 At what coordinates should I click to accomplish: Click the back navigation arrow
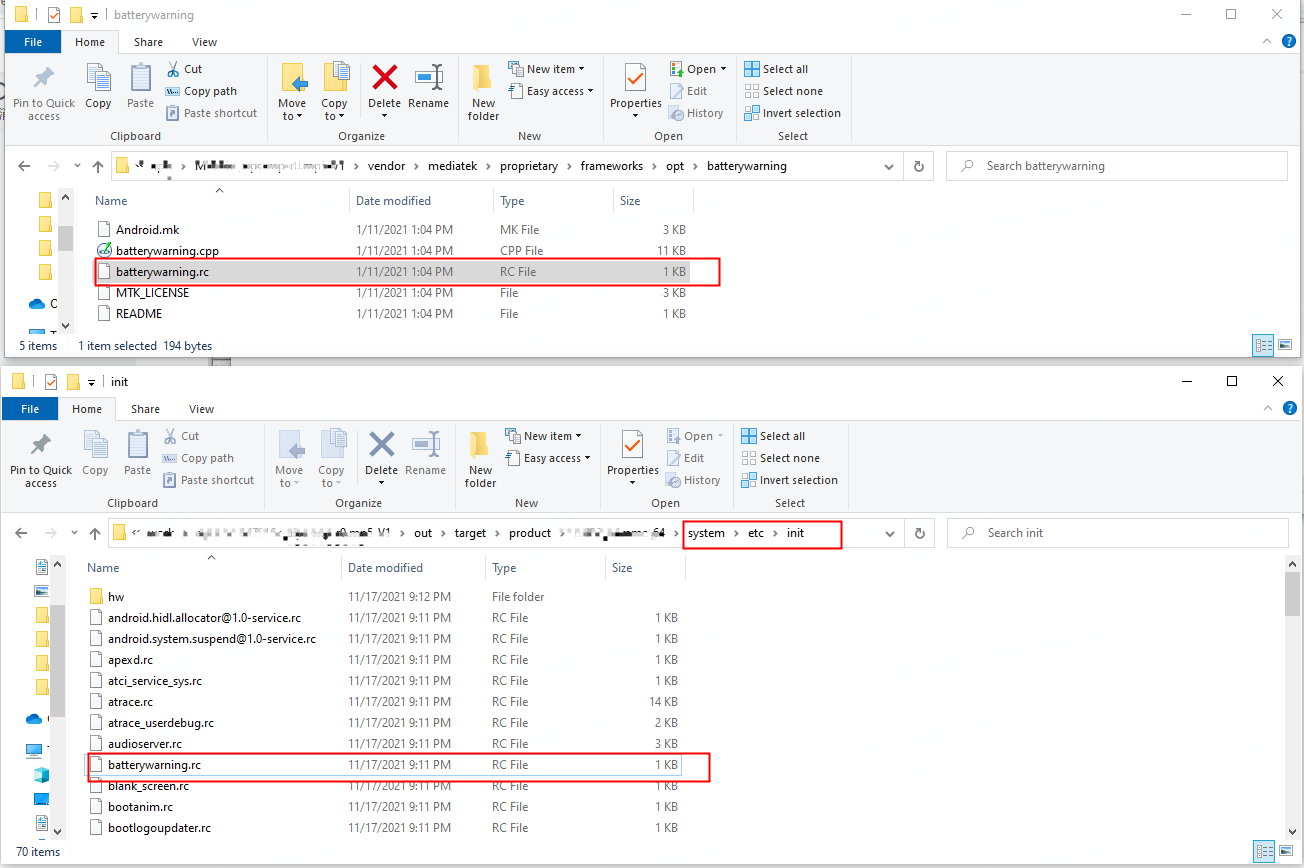(24, 166)
